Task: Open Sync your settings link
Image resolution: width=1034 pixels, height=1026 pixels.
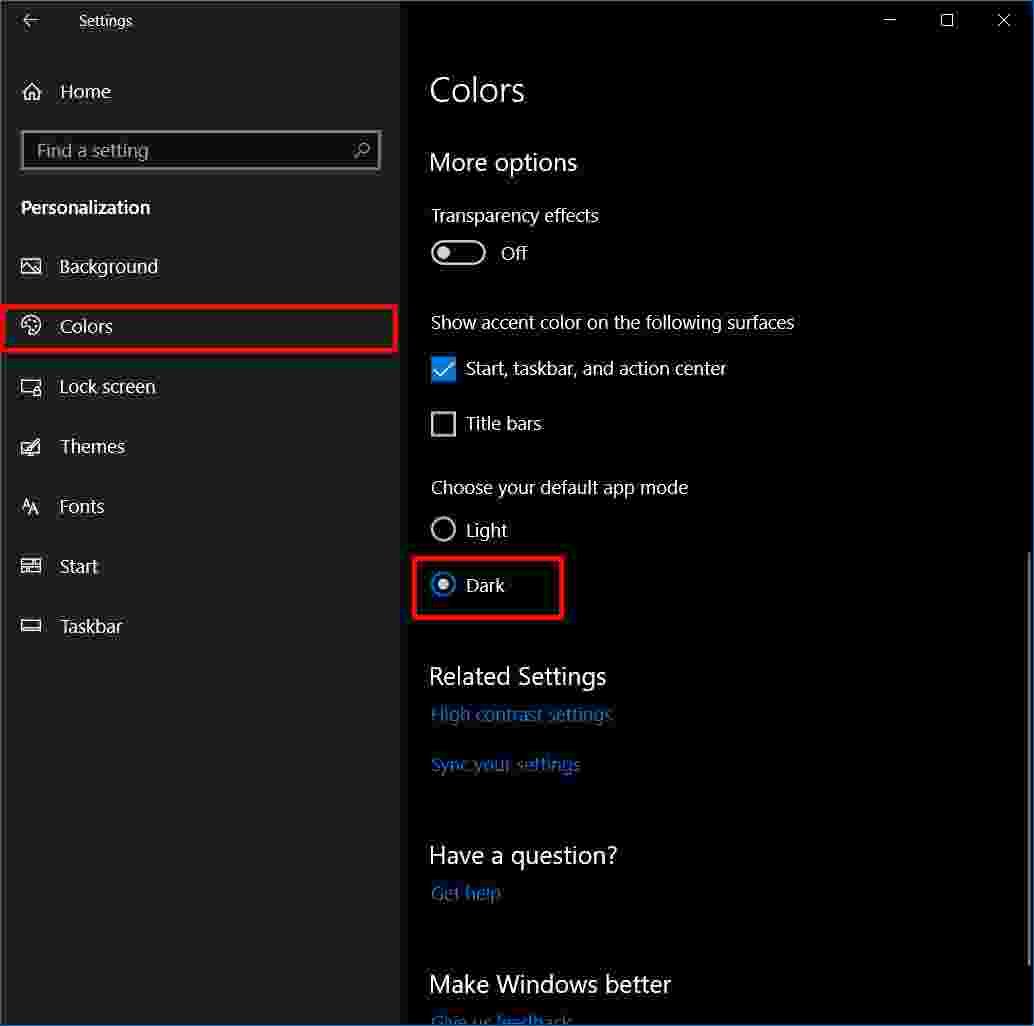Action: [x=505, y=764]
